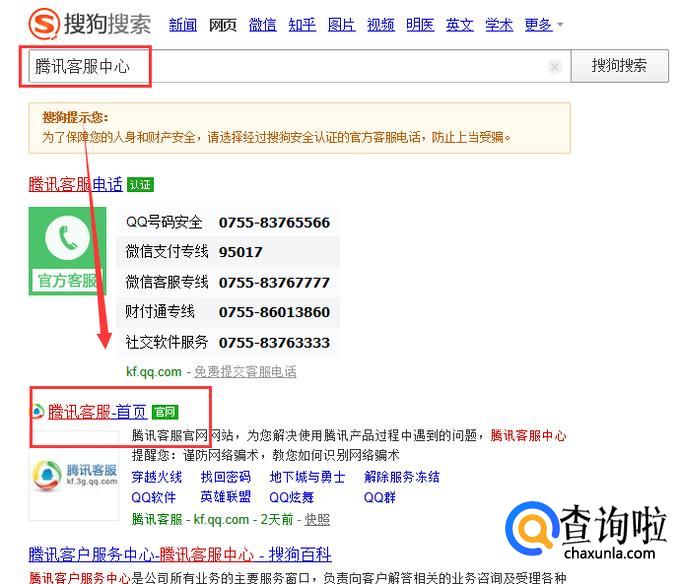Click the green phone 官方客服 icon
679x584 pixels.
coord(68,251)
